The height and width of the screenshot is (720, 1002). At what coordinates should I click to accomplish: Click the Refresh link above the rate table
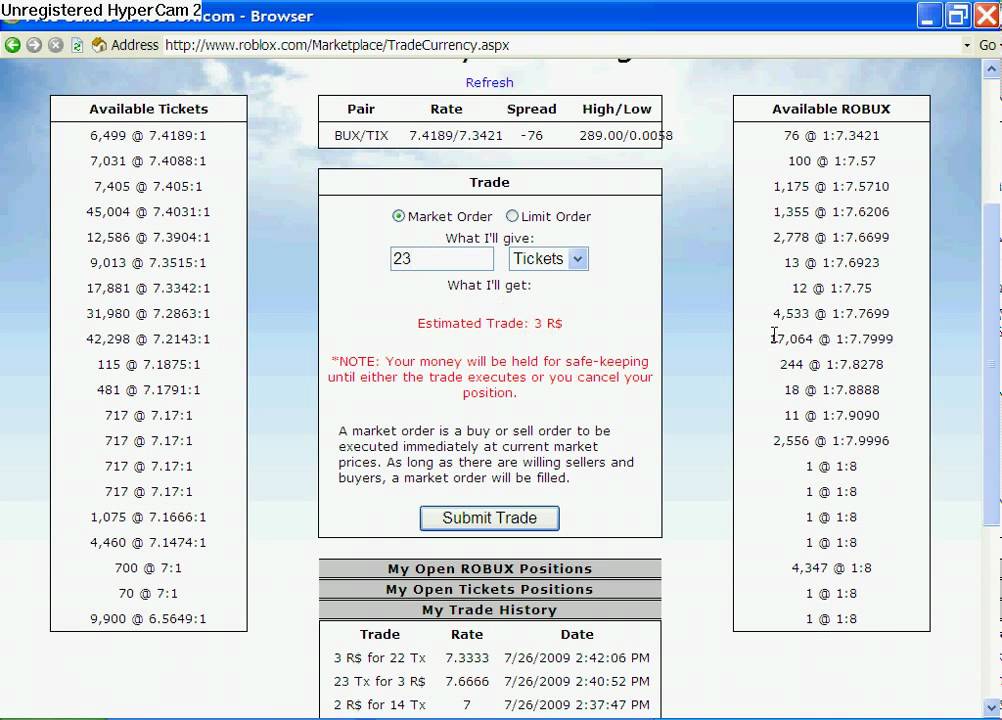pyautogui.click(x=489, y=83)
